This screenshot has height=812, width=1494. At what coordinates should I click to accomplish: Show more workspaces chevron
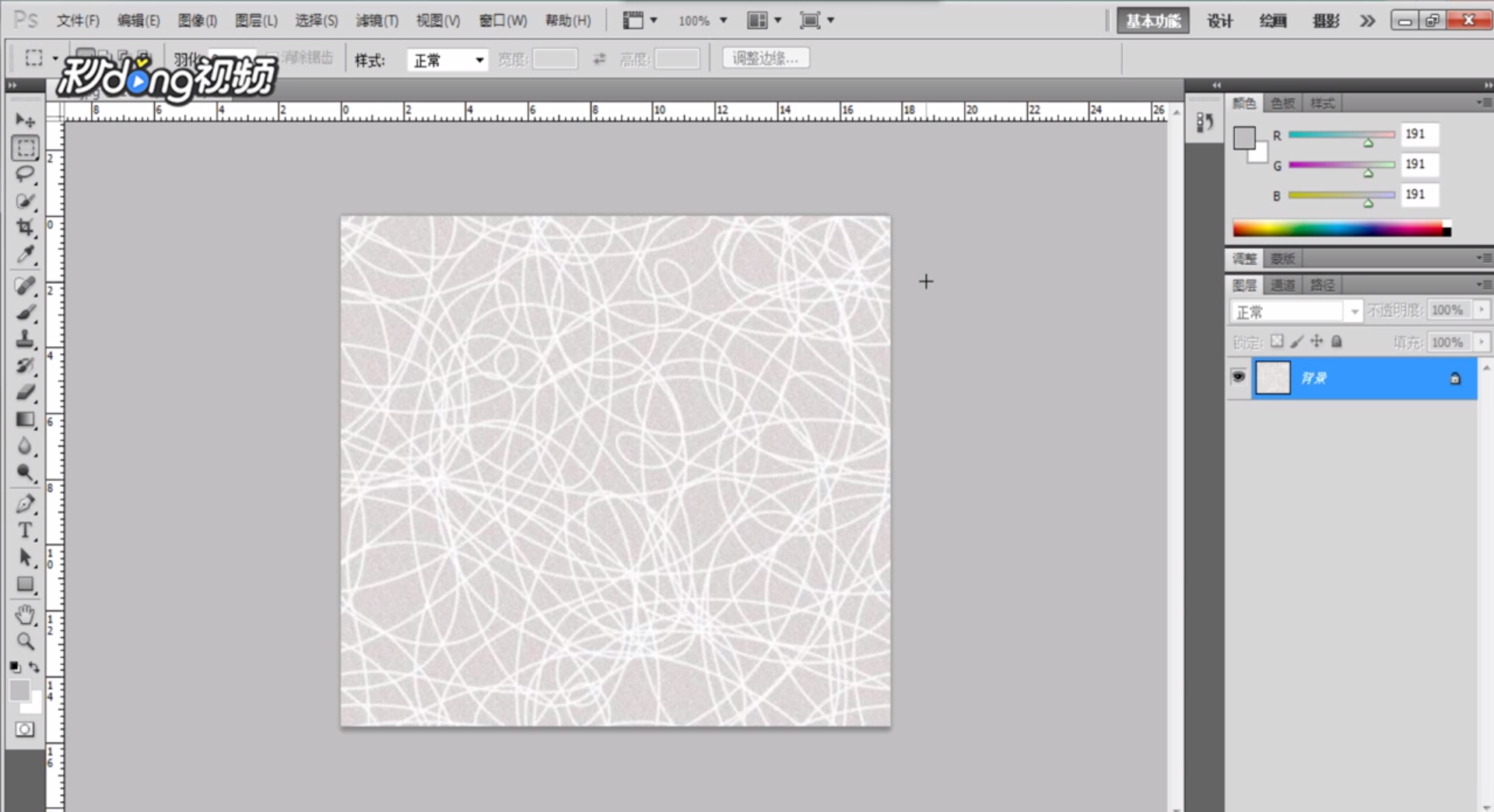[x=1367, y=21]
